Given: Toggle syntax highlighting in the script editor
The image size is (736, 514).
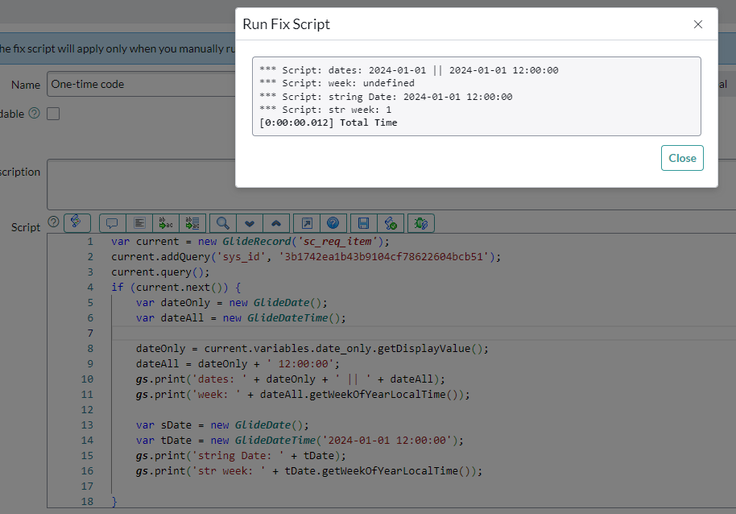Looking at the screenshot, I should (x=78, y=223).
